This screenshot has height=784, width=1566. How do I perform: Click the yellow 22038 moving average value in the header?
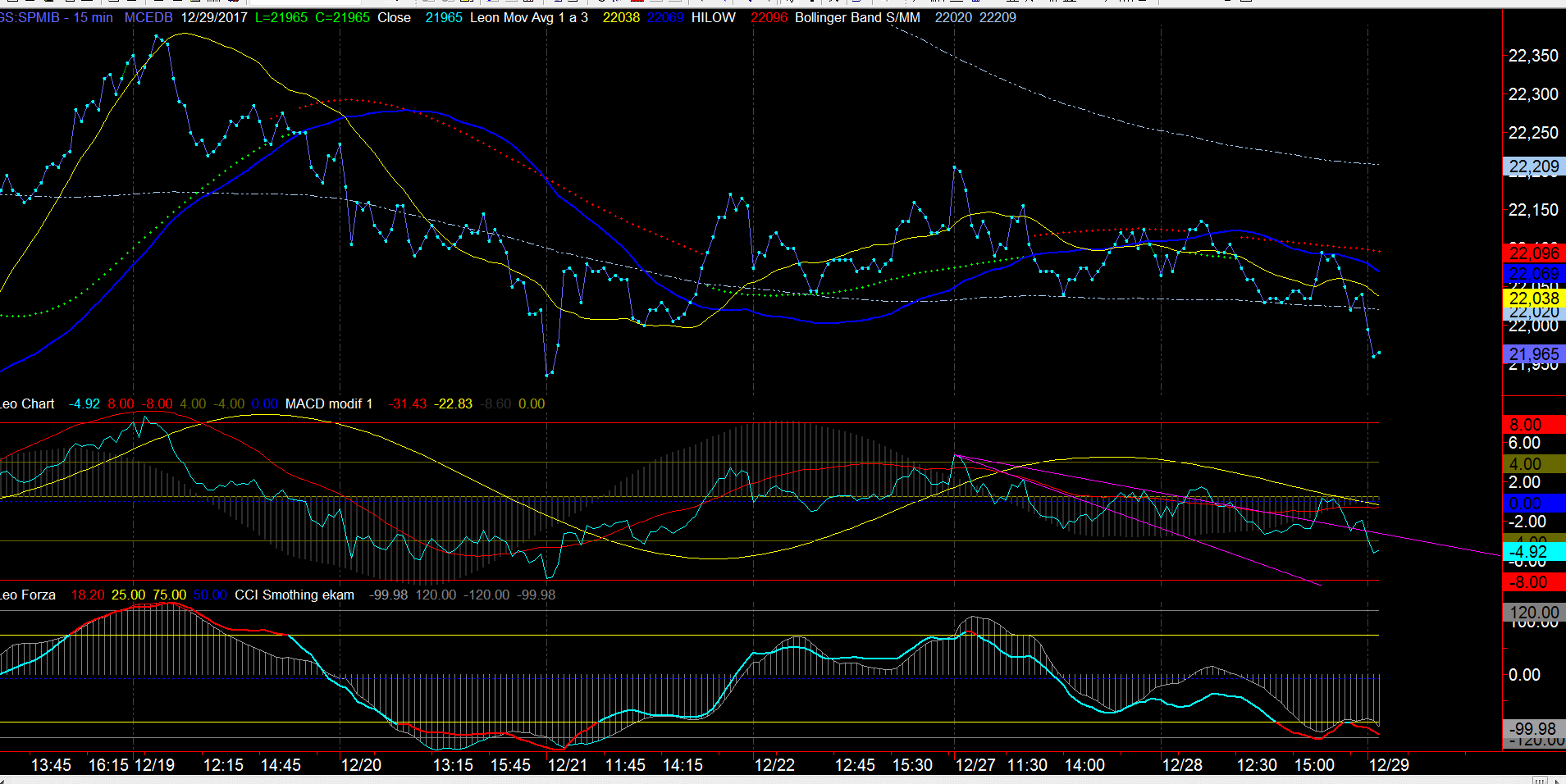621,17
